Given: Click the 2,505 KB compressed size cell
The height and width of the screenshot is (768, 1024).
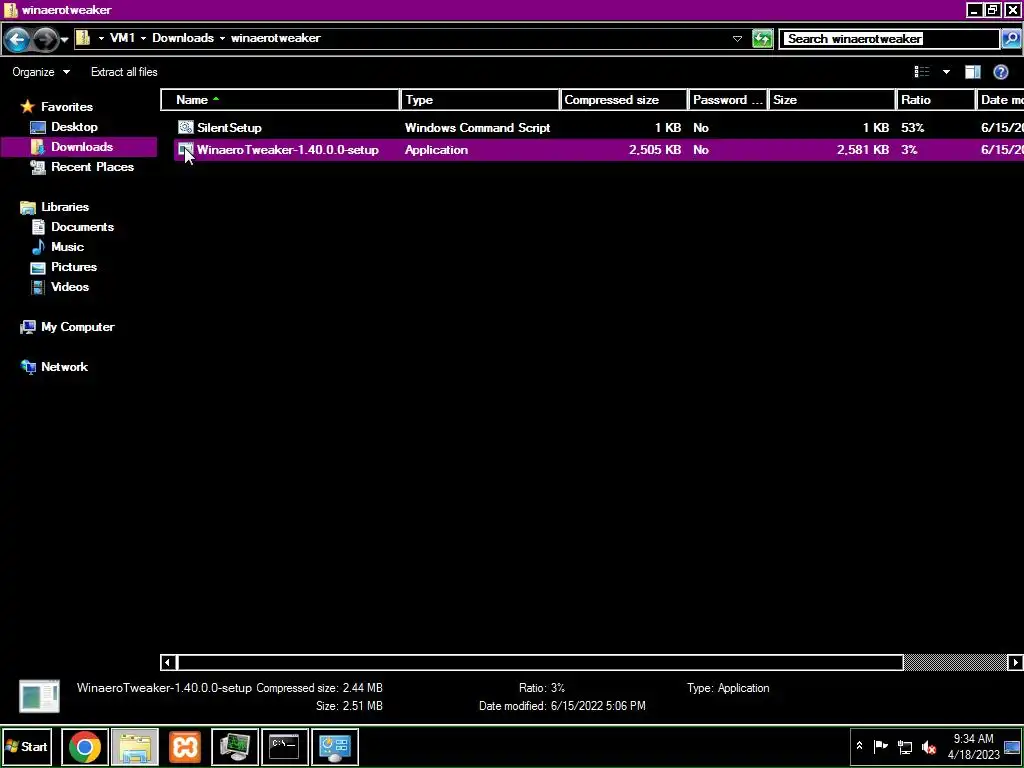Looking at the screenshot, I should (x=655, y=150).
